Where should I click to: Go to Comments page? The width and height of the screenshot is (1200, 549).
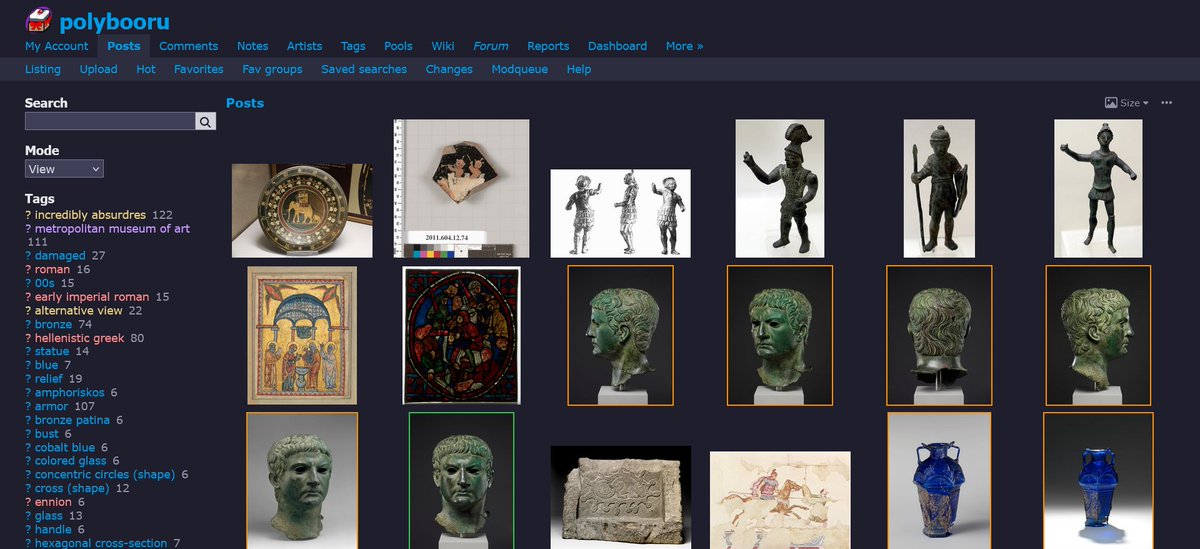click(x=188, y=46)
